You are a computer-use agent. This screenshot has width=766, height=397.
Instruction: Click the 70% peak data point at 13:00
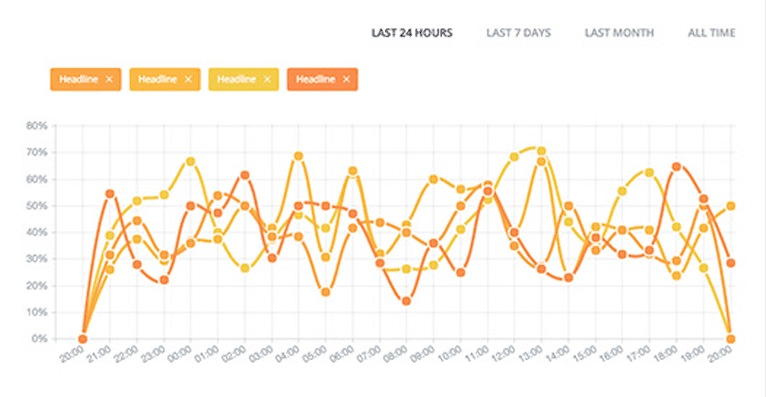pyautogui.click(x=541, y=151)
